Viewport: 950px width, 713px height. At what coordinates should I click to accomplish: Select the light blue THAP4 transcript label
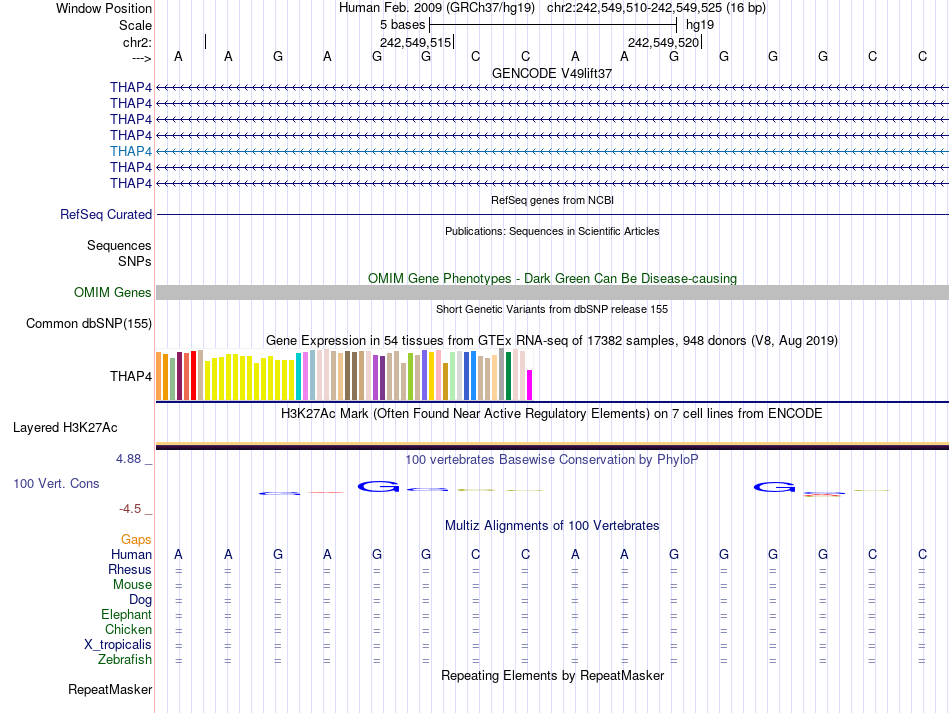click(131, 151)
